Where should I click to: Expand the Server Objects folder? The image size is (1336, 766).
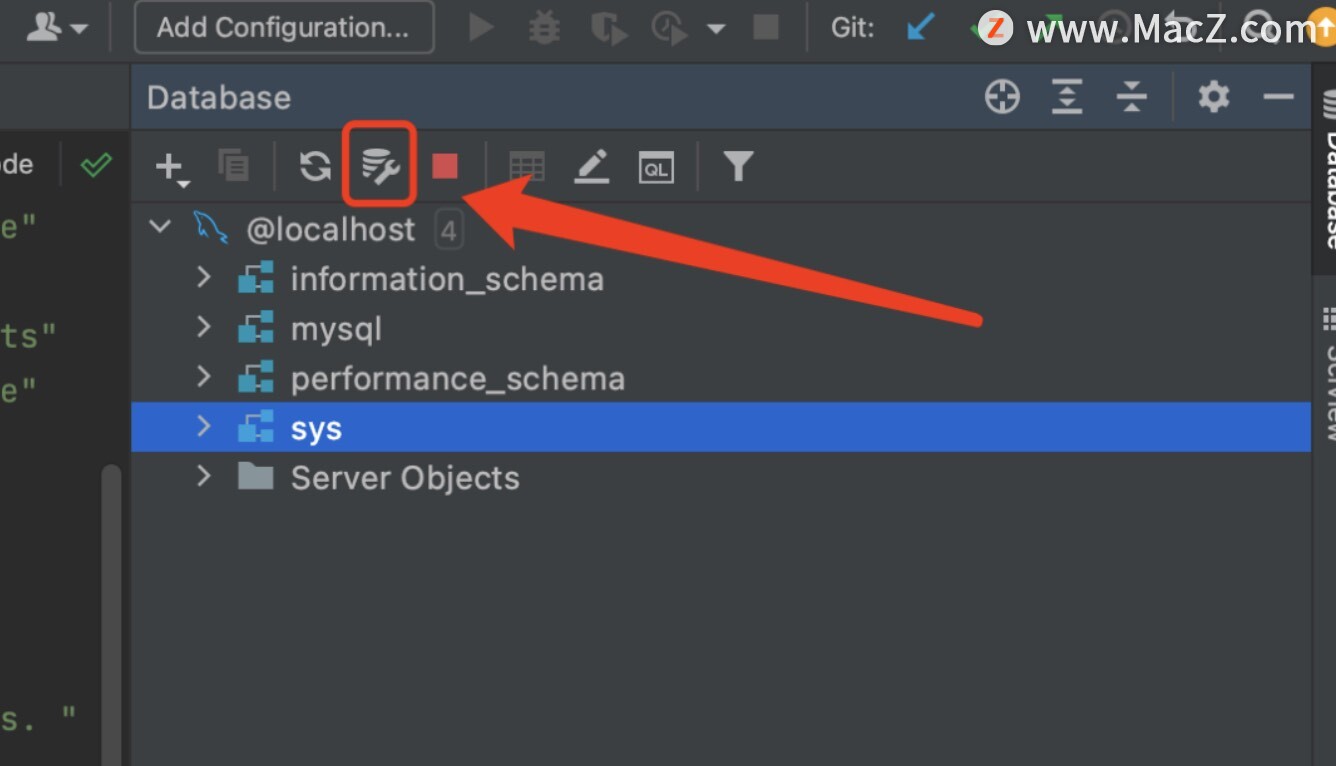pyautogui.click(x=204, y=476)
